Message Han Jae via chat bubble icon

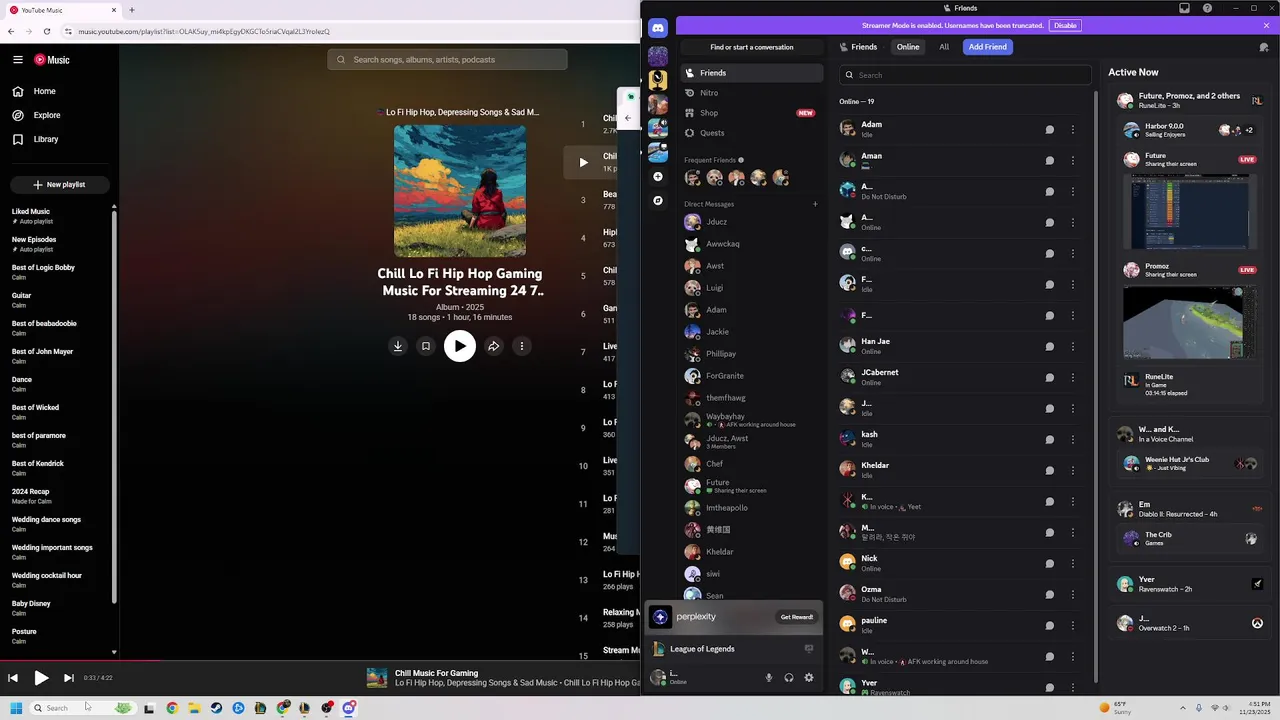1050,346
